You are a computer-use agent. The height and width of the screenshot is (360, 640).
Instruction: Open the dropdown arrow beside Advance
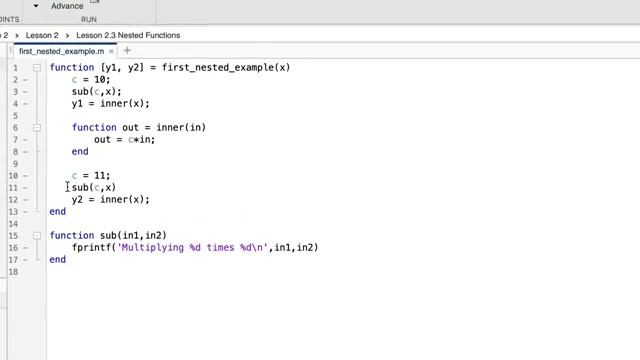click(x=36, y=6)
